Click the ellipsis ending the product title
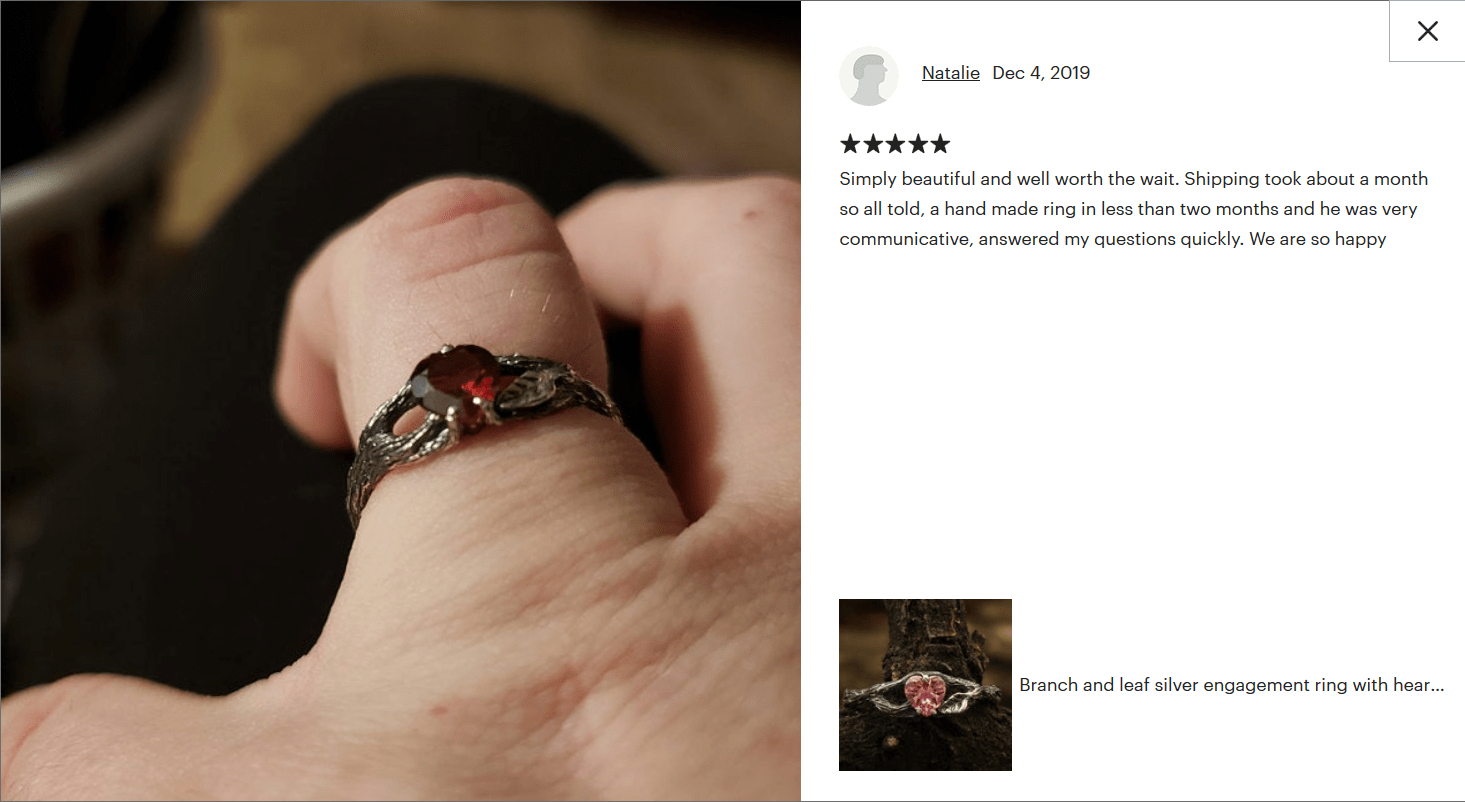This screenshot has width=1465, height=802. coord(1437,686)
